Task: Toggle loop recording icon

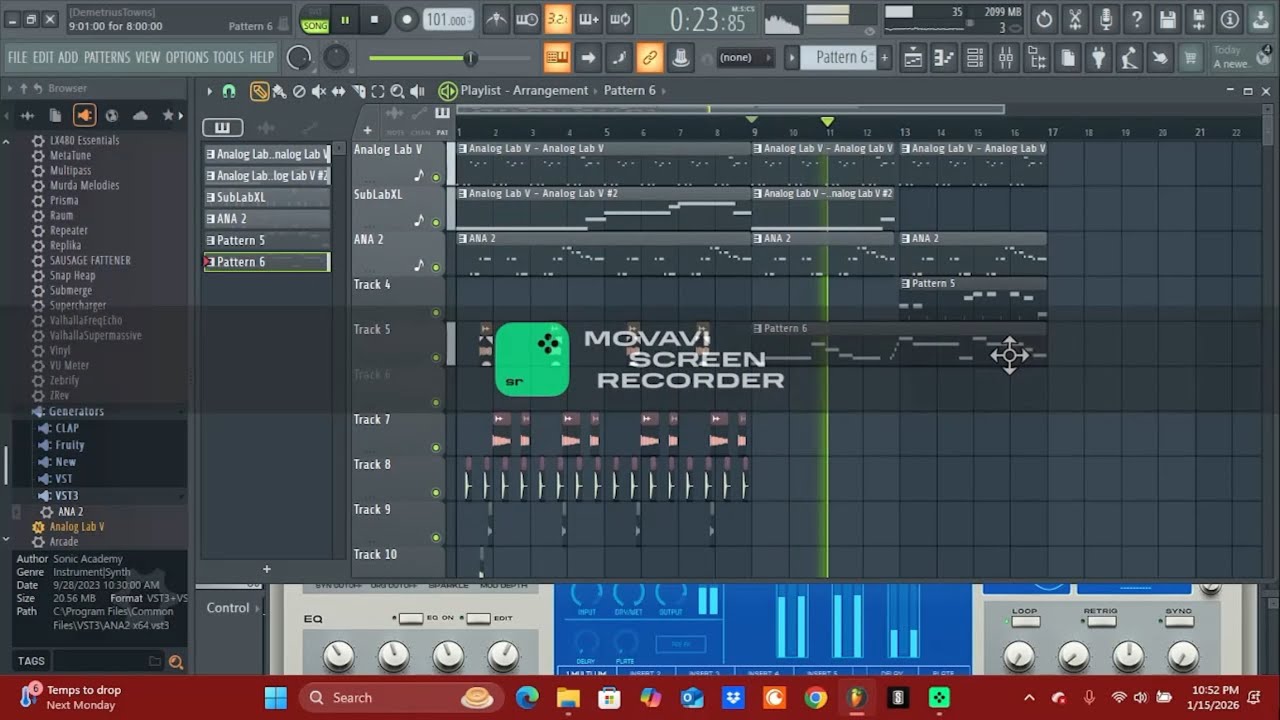Action: pos(620,19)
